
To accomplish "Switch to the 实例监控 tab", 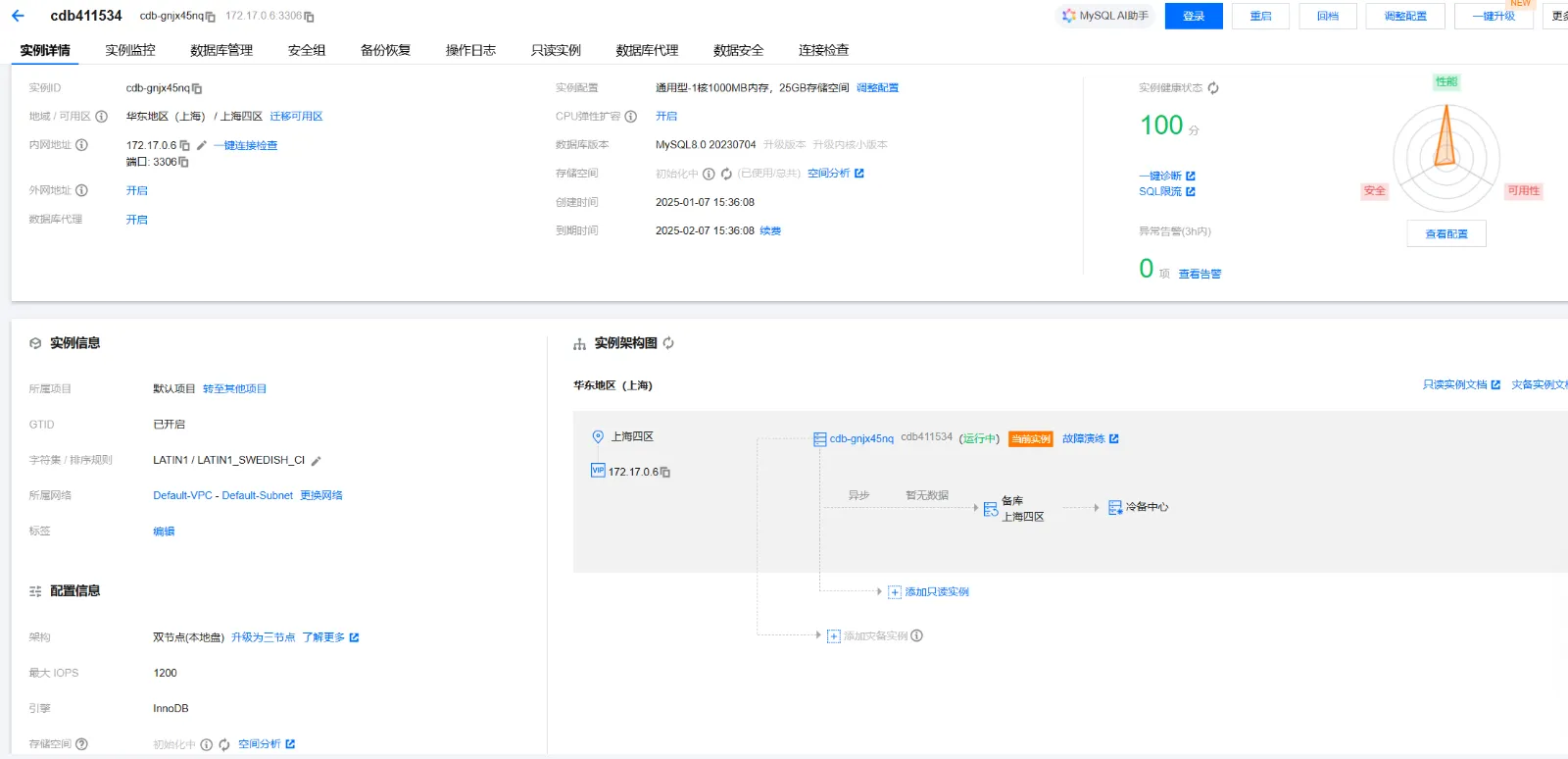I will (130, 50).
